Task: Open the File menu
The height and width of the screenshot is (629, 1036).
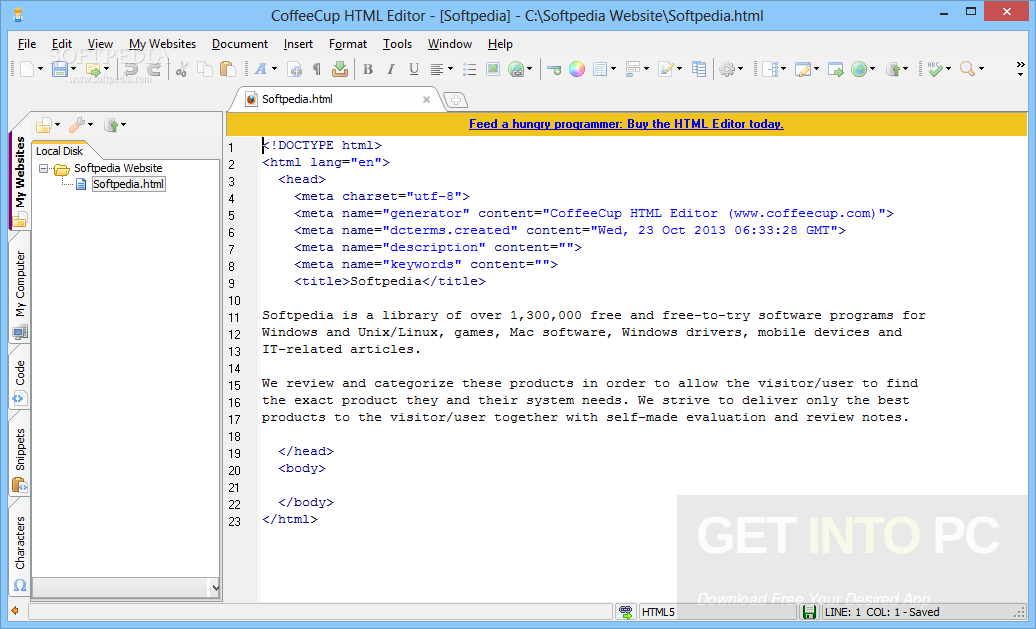Action: point(27,44)
